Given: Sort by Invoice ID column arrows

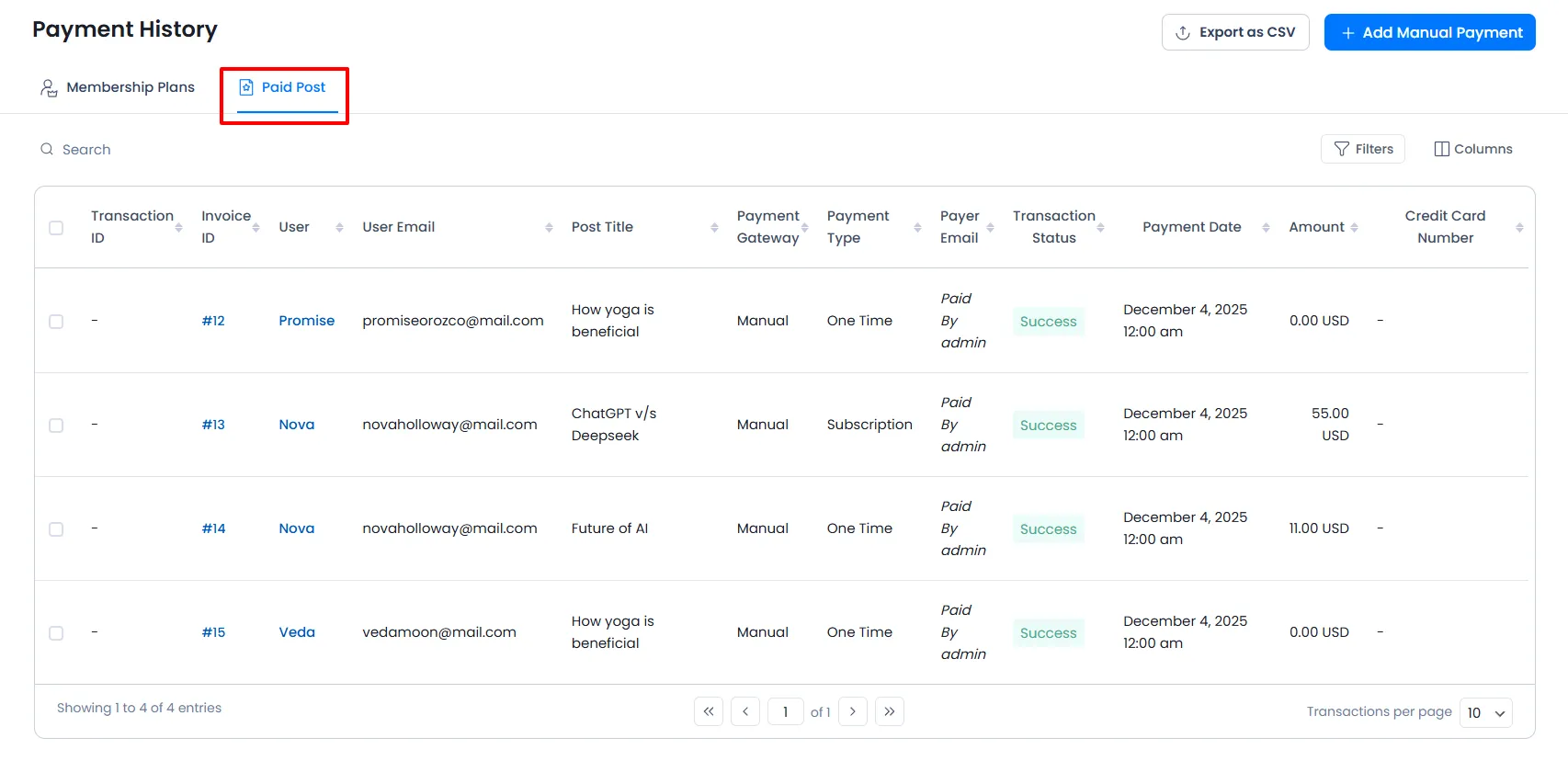Looking at the screenshot, I should point(256,227).
